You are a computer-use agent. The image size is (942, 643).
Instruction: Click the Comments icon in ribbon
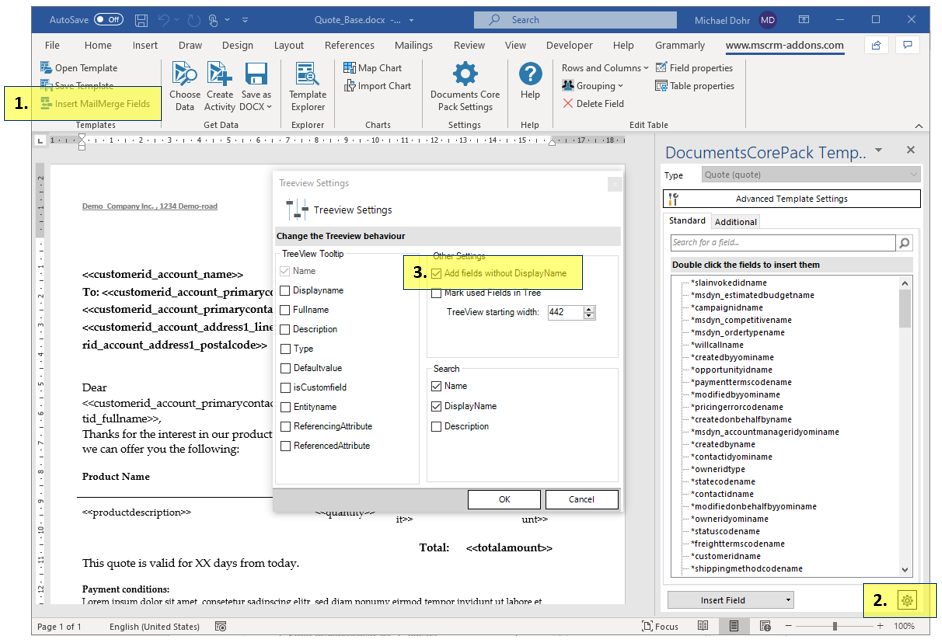[908, 45]
